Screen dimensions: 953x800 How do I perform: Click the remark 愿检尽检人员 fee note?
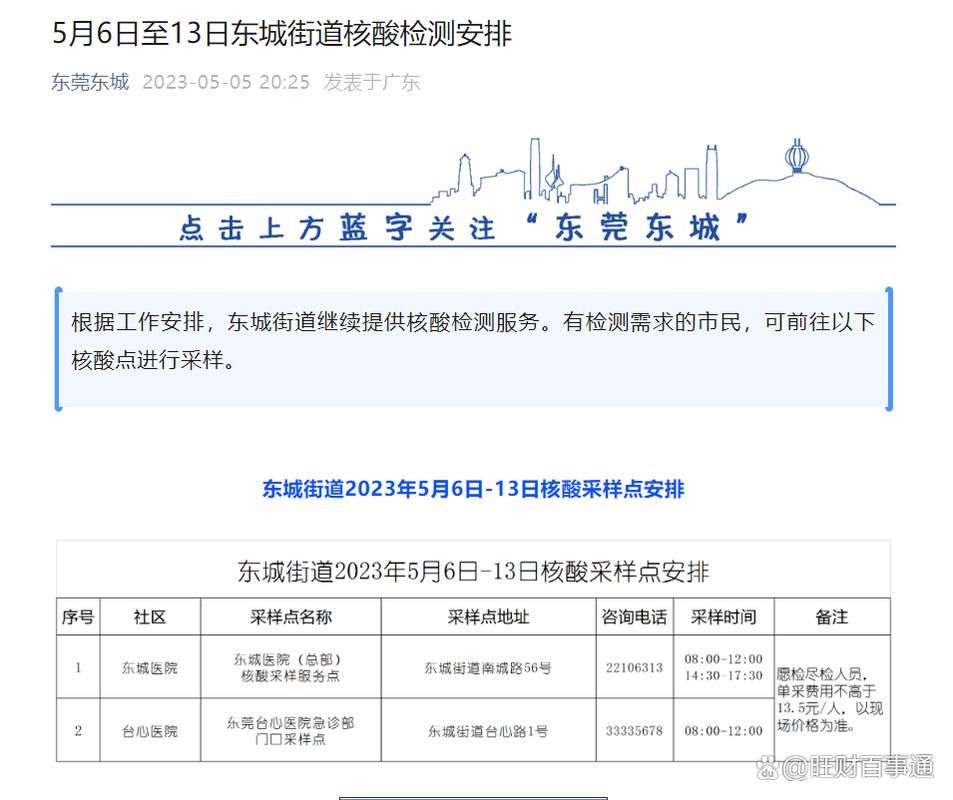point(830,700)
